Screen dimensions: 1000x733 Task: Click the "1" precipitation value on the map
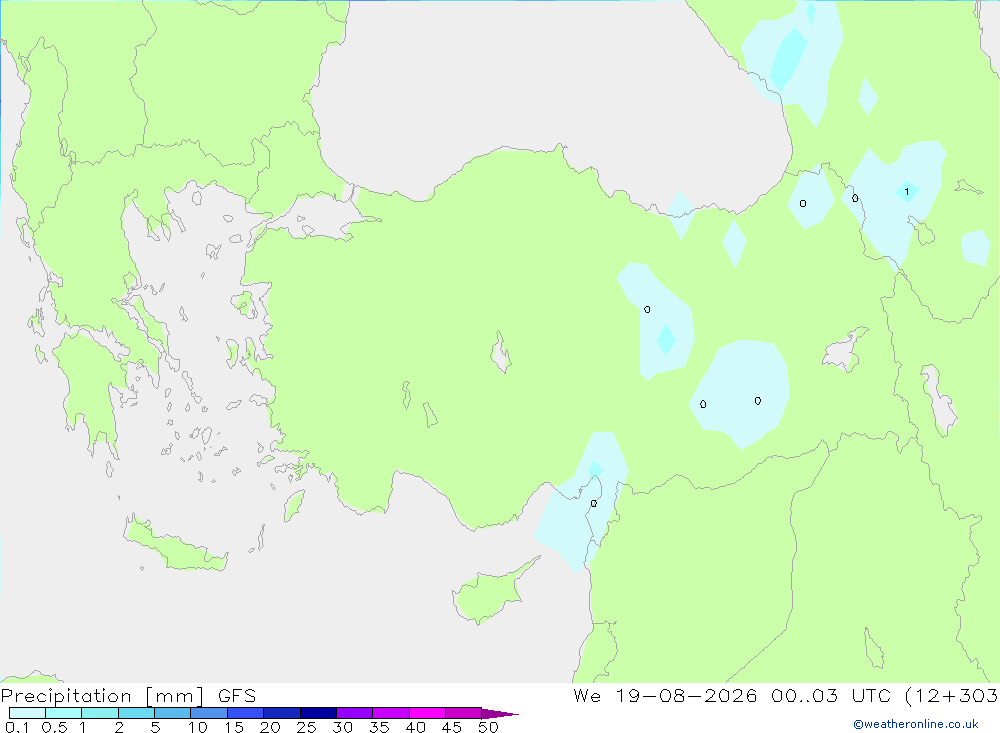[906, 191]
